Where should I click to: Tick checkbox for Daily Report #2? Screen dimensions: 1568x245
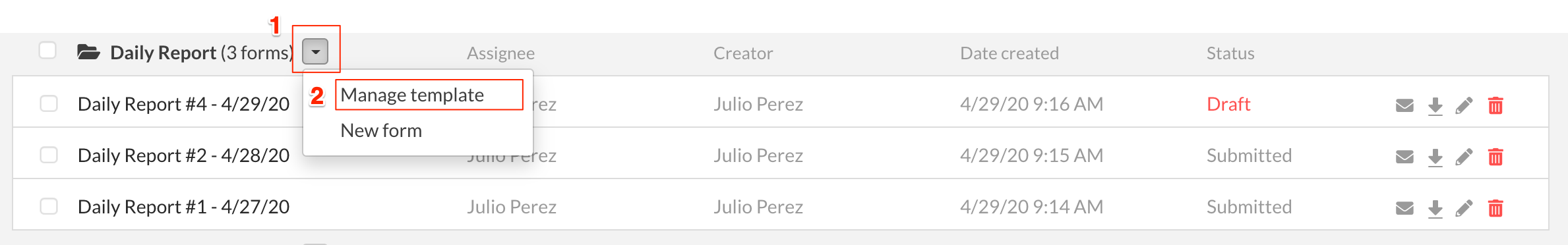click(49, 155)
